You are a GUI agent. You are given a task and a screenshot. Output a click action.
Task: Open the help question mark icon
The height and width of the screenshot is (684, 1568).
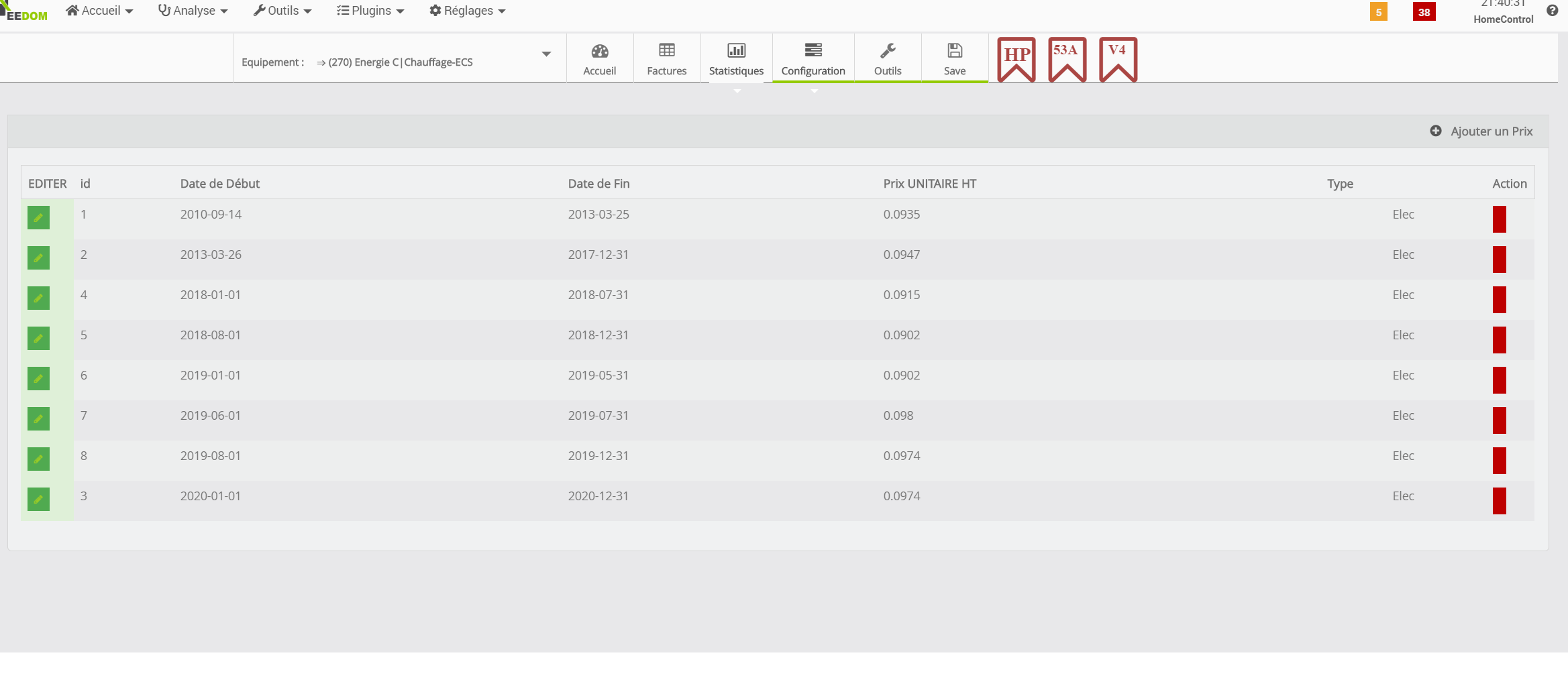coord(1552,11)
